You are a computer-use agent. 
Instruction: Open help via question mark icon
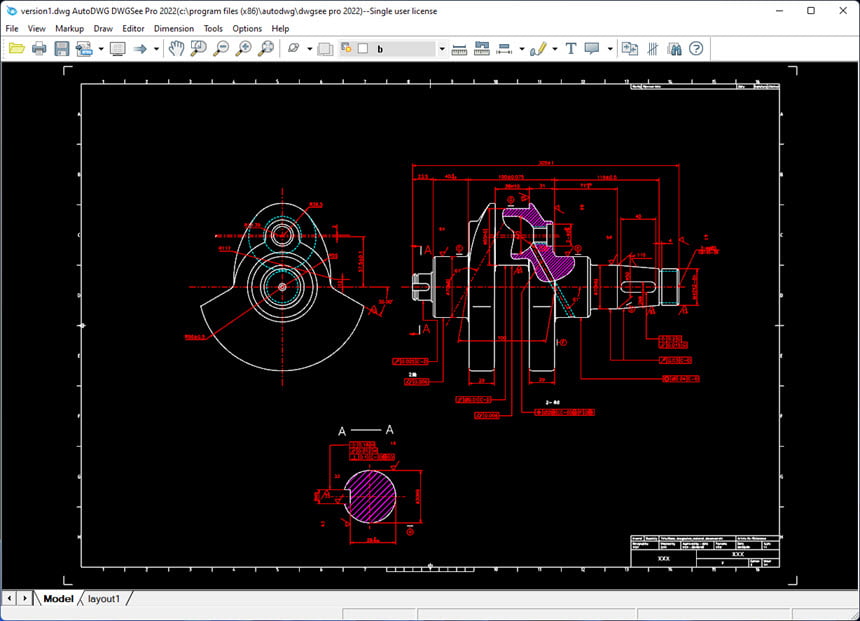[696, 49]
